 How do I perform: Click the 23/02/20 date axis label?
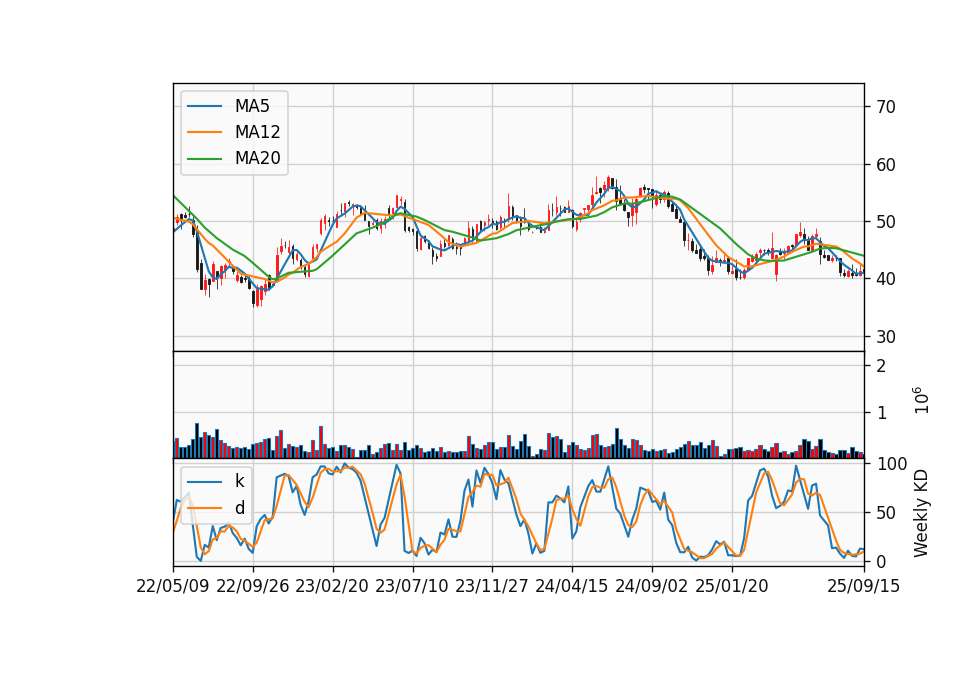coord(332,586)
